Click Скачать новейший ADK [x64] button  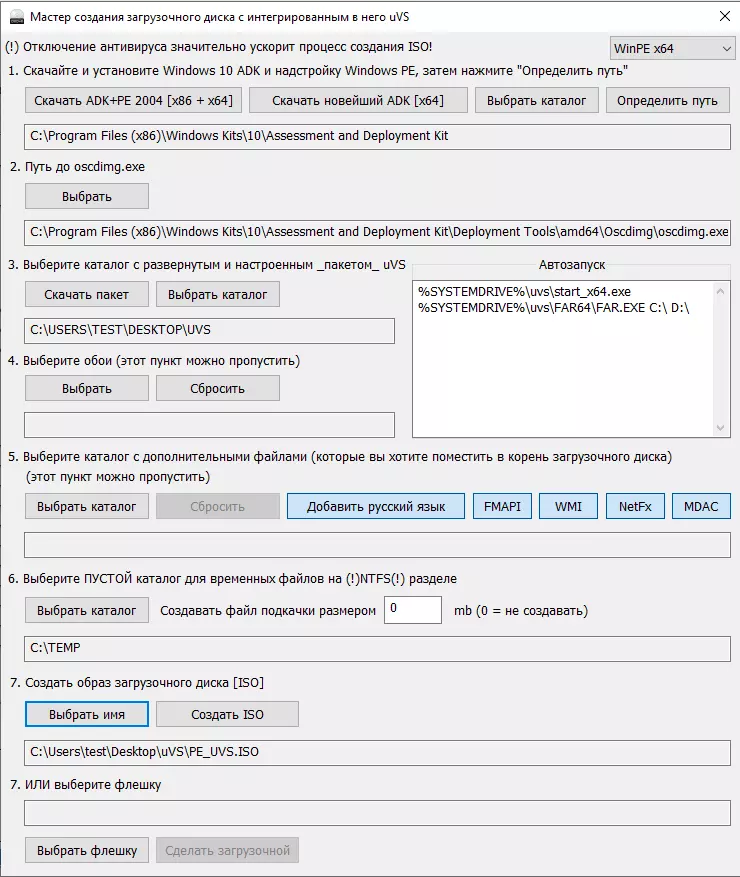click(358, 101)
